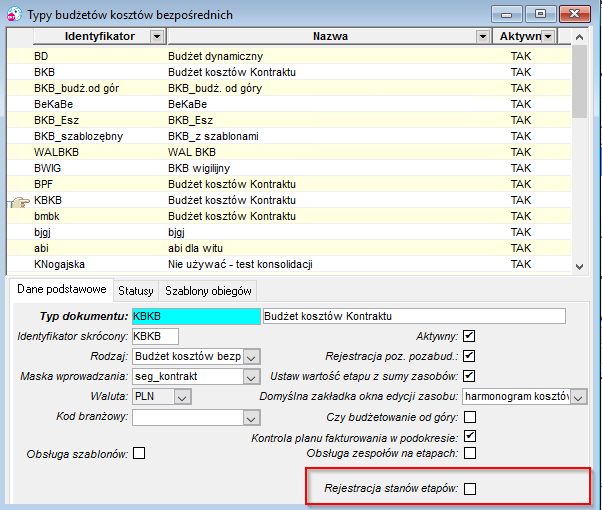602x510 pixels.
Task: Maximize the Typy budżetów window
Action: (540, 14)
